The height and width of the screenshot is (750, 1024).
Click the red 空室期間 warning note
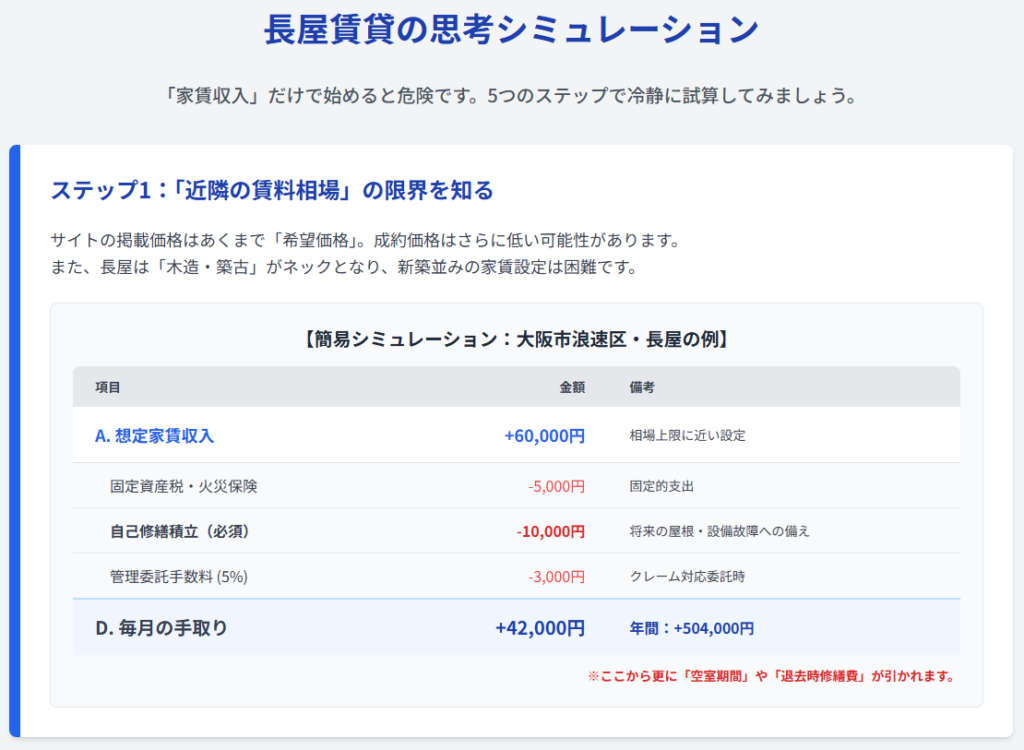click(771, 676)
